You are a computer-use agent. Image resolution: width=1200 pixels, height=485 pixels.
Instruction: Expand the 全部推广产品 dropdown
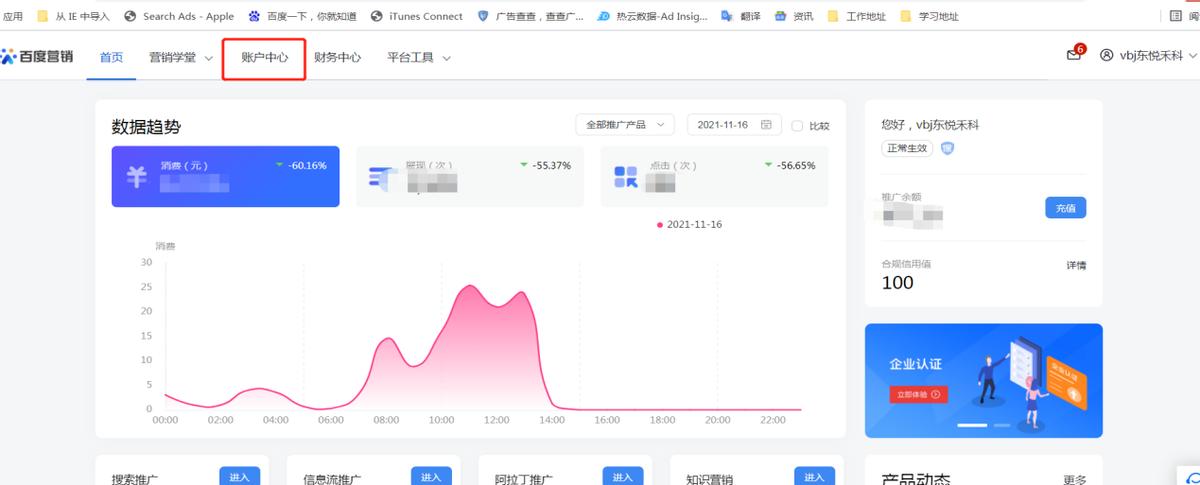[624, 125]
